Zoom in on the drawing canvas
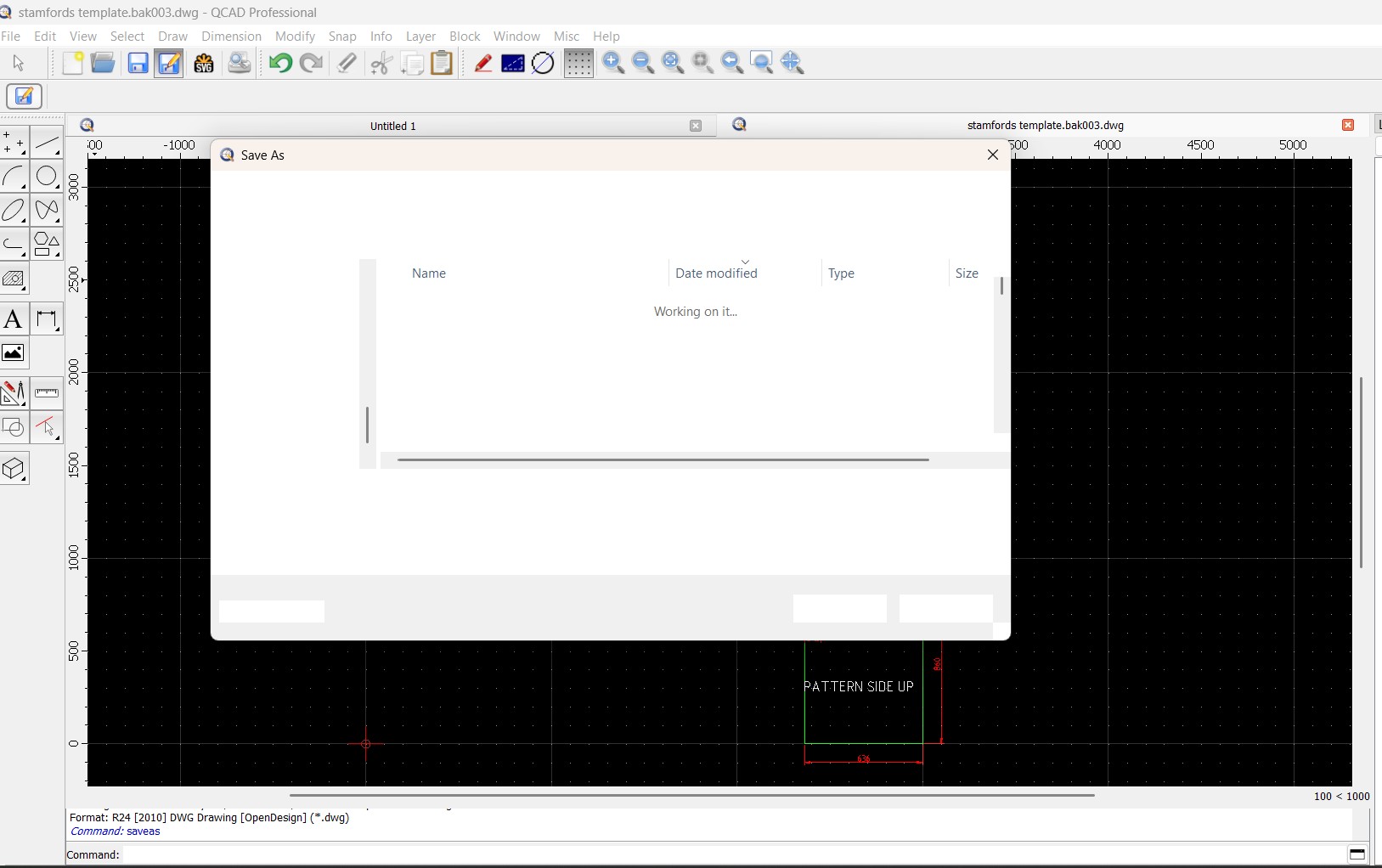Screen dimensions: 1382x868 point(614,63)
